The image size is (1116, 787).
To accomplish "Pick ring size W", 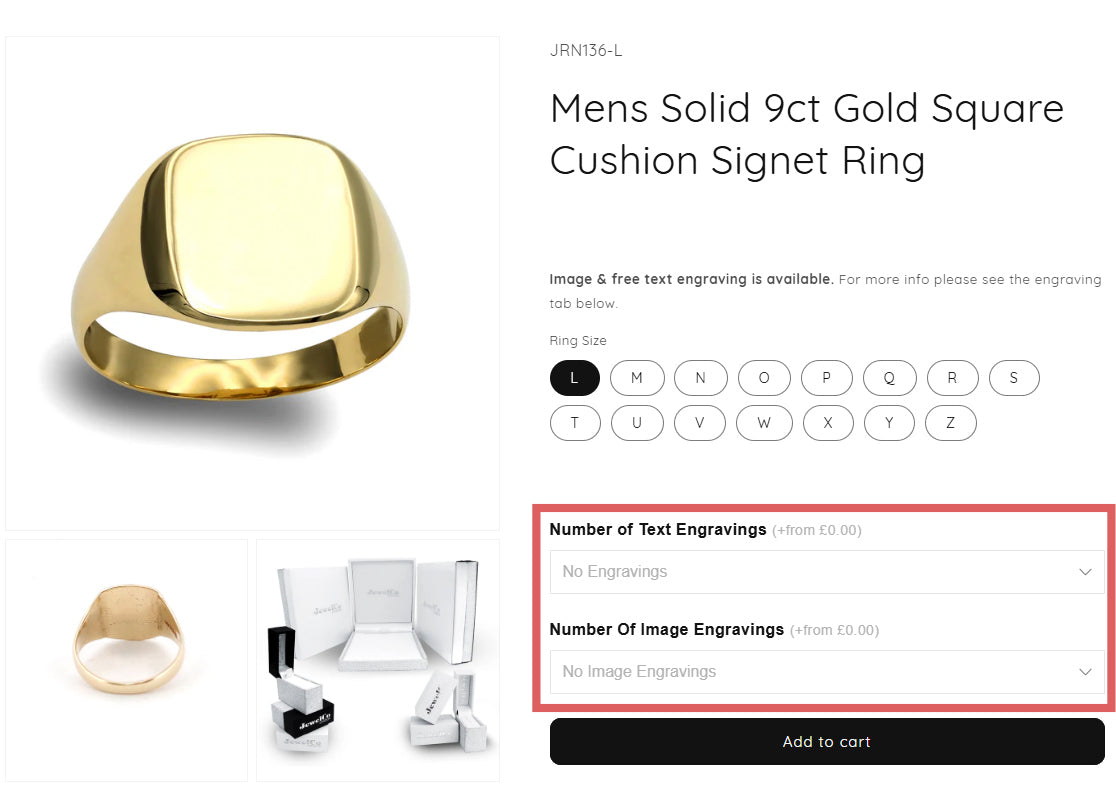I will click(764, 422).
